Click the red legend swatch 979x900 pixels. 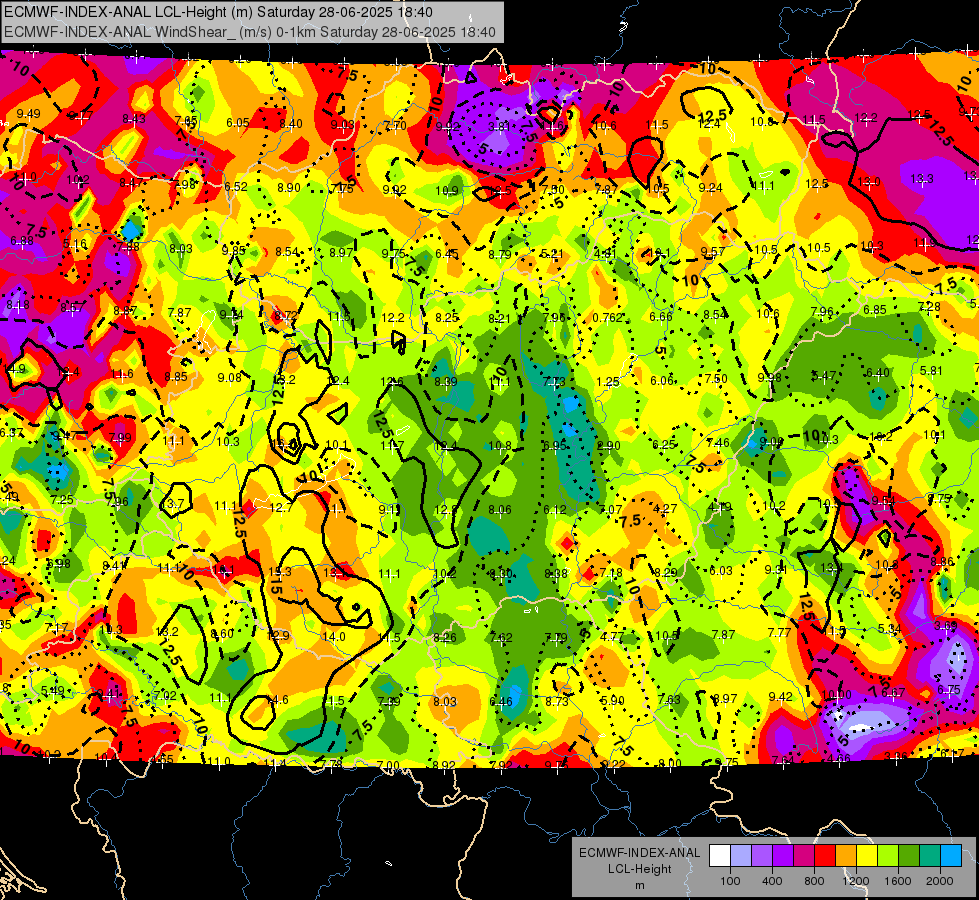click(825, 856)
